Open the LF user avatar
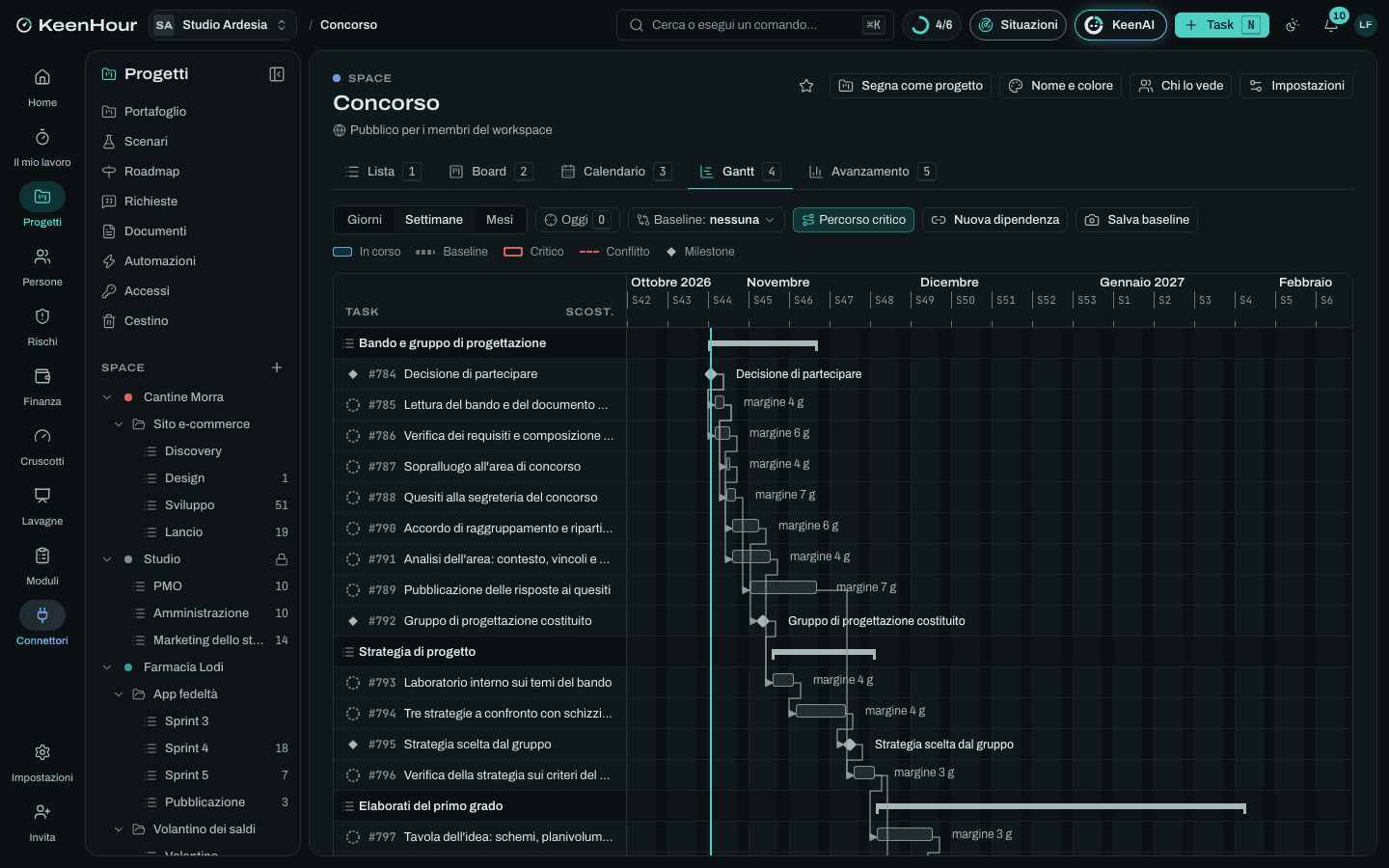 [x=1366, y=25]
